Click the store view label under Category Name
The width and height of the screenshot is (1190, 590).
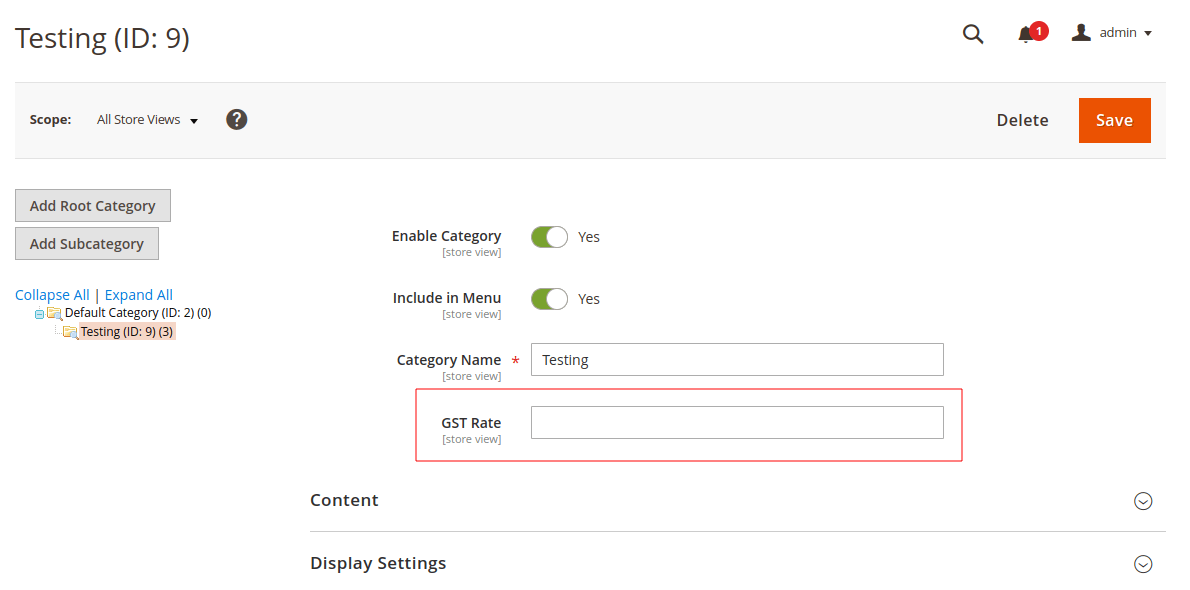point(472,375)
